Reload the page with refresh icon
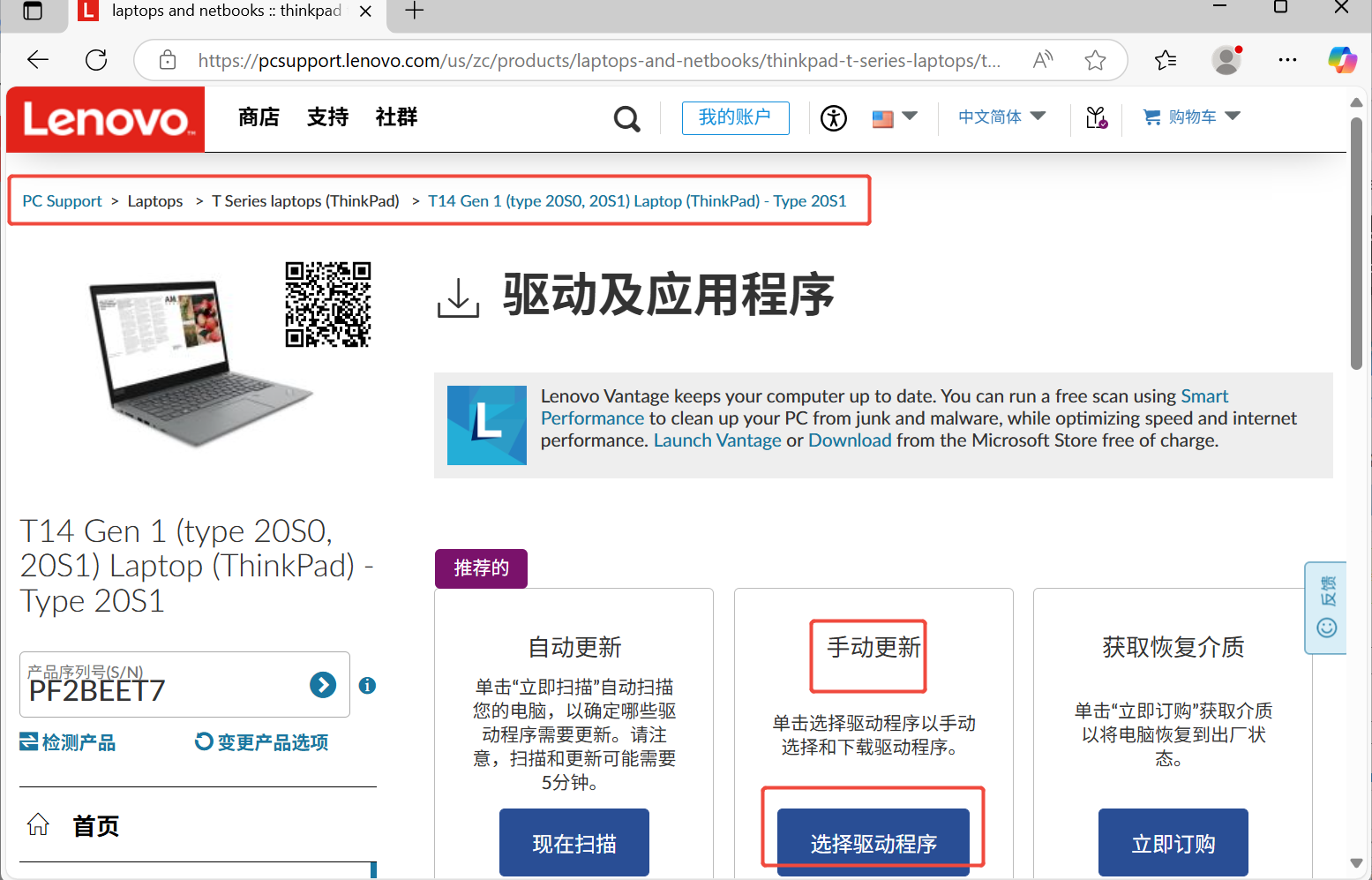 coord(96,60)
